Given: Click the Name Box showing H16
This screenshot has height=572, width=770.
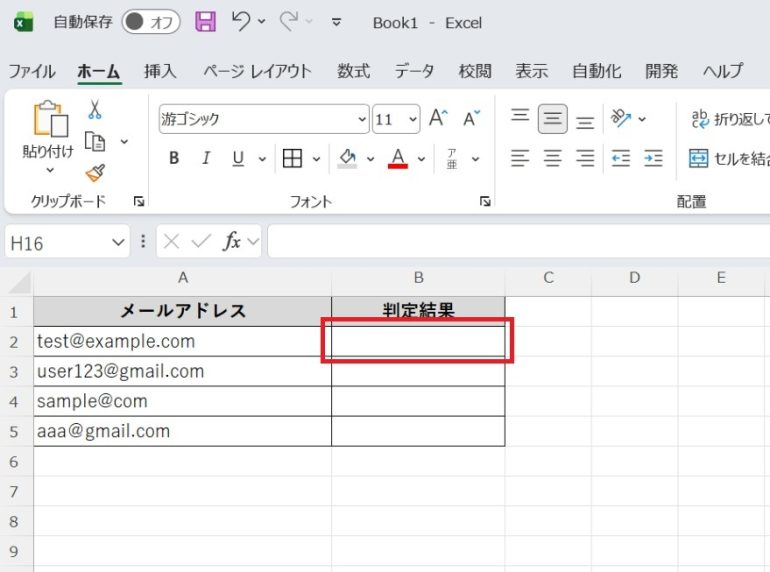Looking at the screenshot, I should 56,243.
